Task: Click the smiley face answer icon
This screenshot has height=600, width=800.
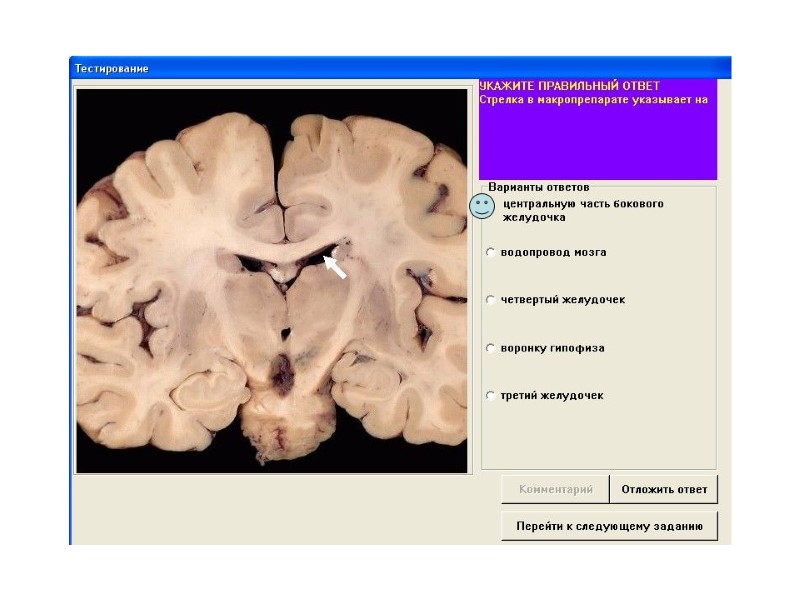Action: coord(482,206)
